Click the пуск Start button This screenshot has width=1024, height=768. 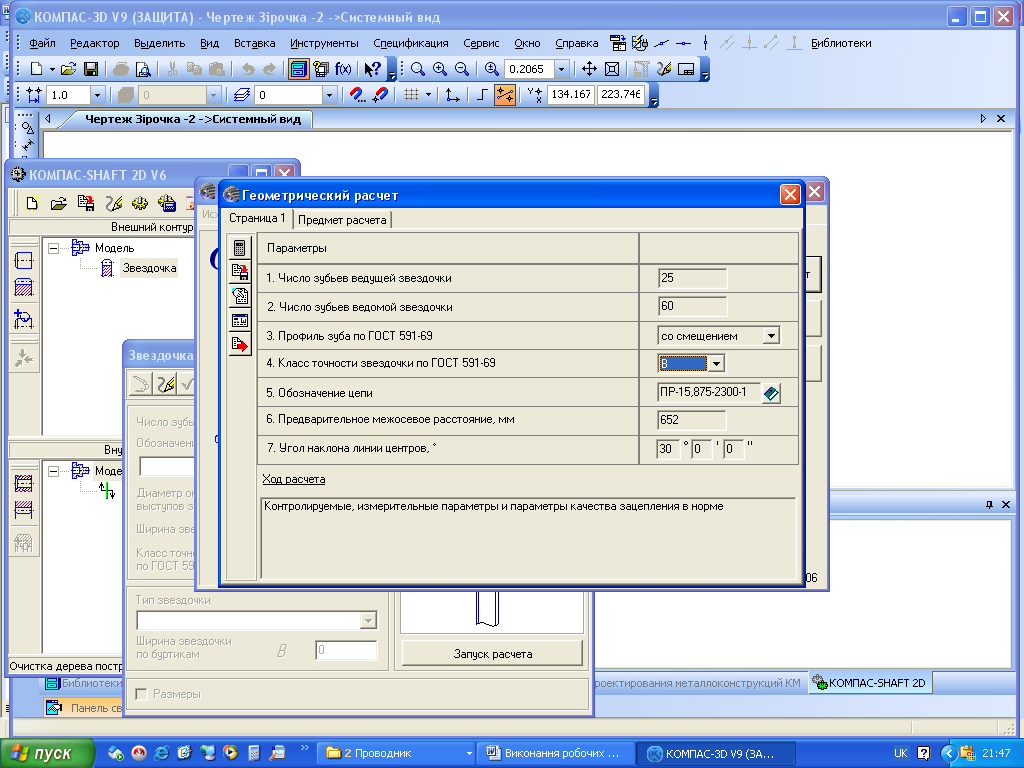point(47,753)
